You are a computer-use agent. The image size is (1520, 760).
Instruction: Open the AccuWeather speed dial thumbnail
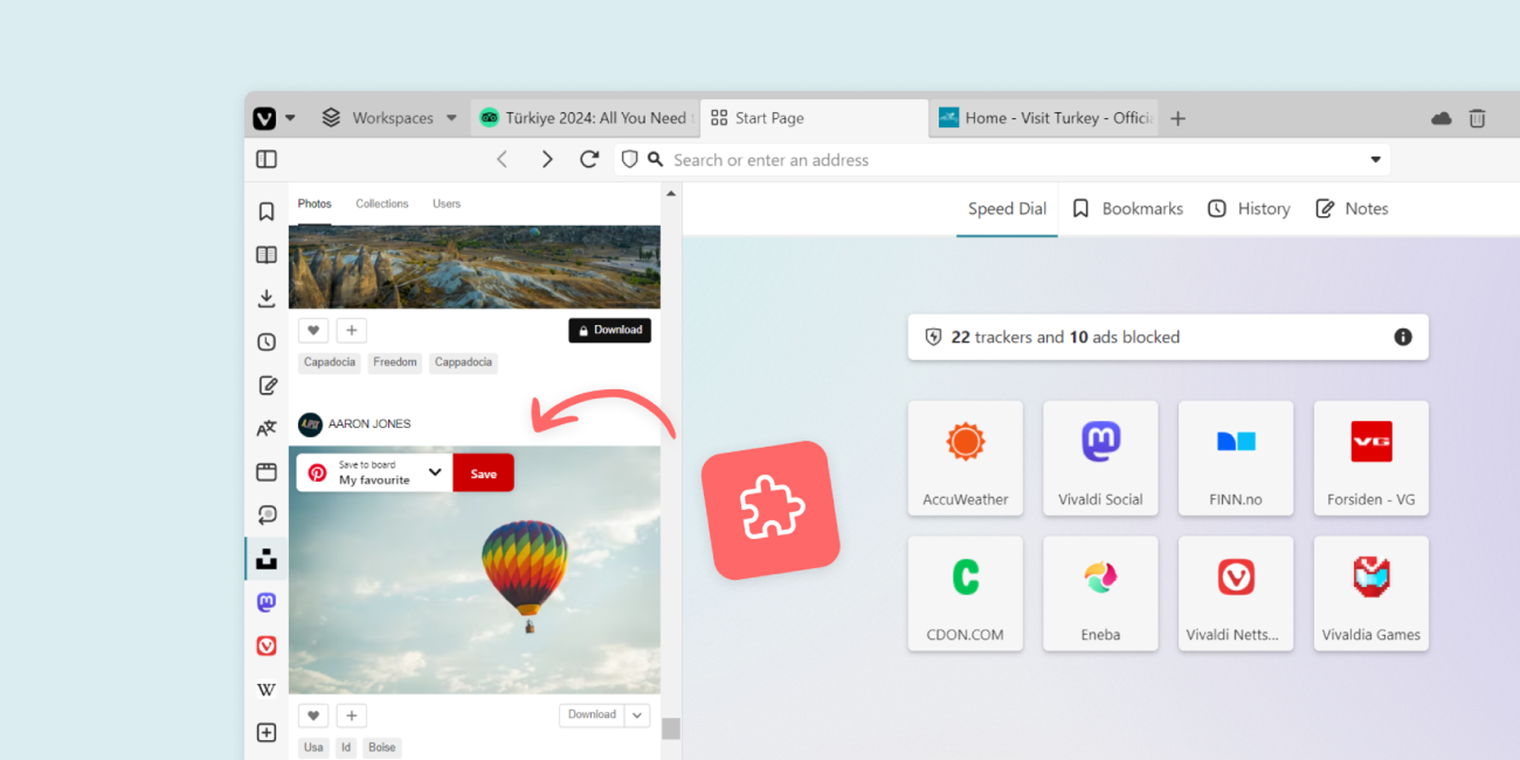965,458
